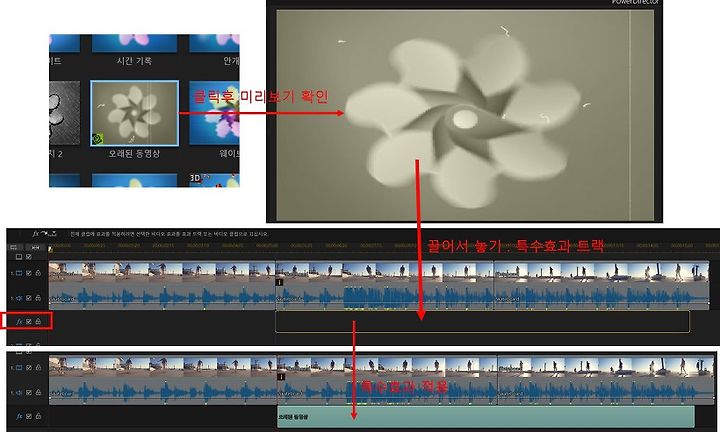
Task: Click clip marker in the empty-effect-track timeline
Action: [x=279, y=282]
